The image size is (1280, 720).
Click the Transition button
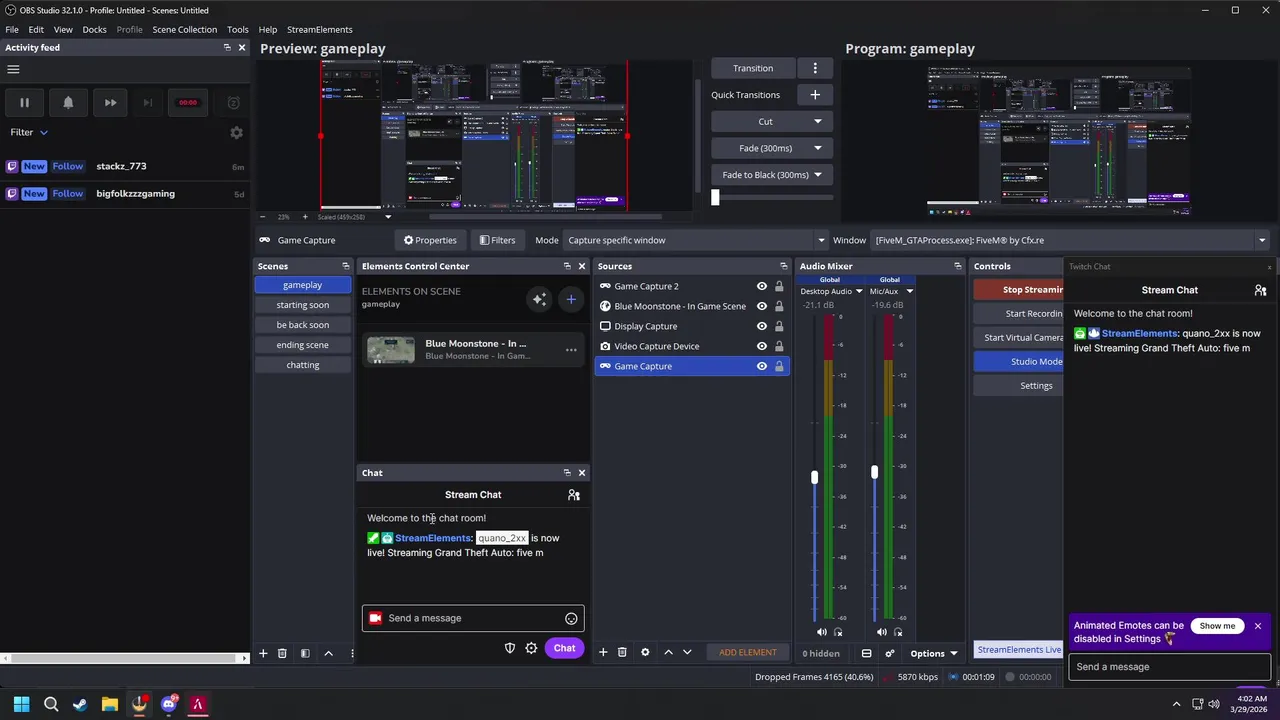pyautogui.click(x=753, y=68)
